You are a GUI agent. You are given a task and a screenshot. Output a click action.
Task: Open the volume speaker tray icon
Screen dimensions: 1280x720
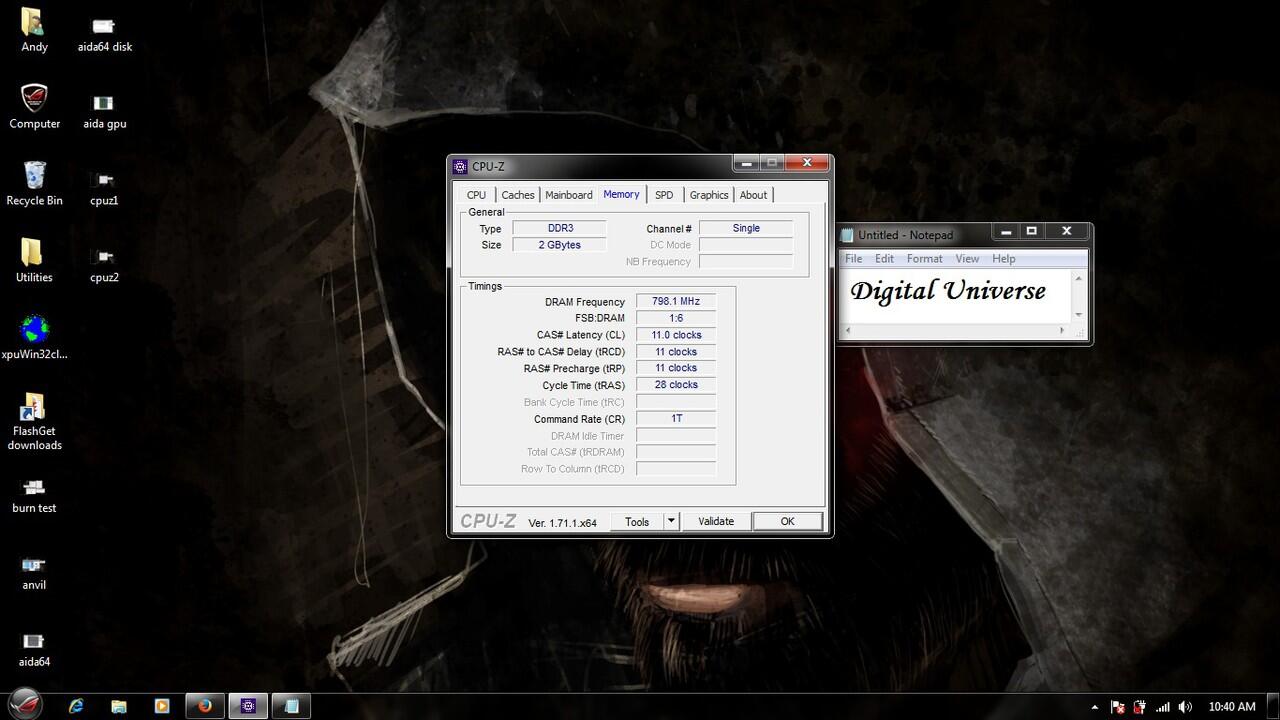[x=1185, y=707]
